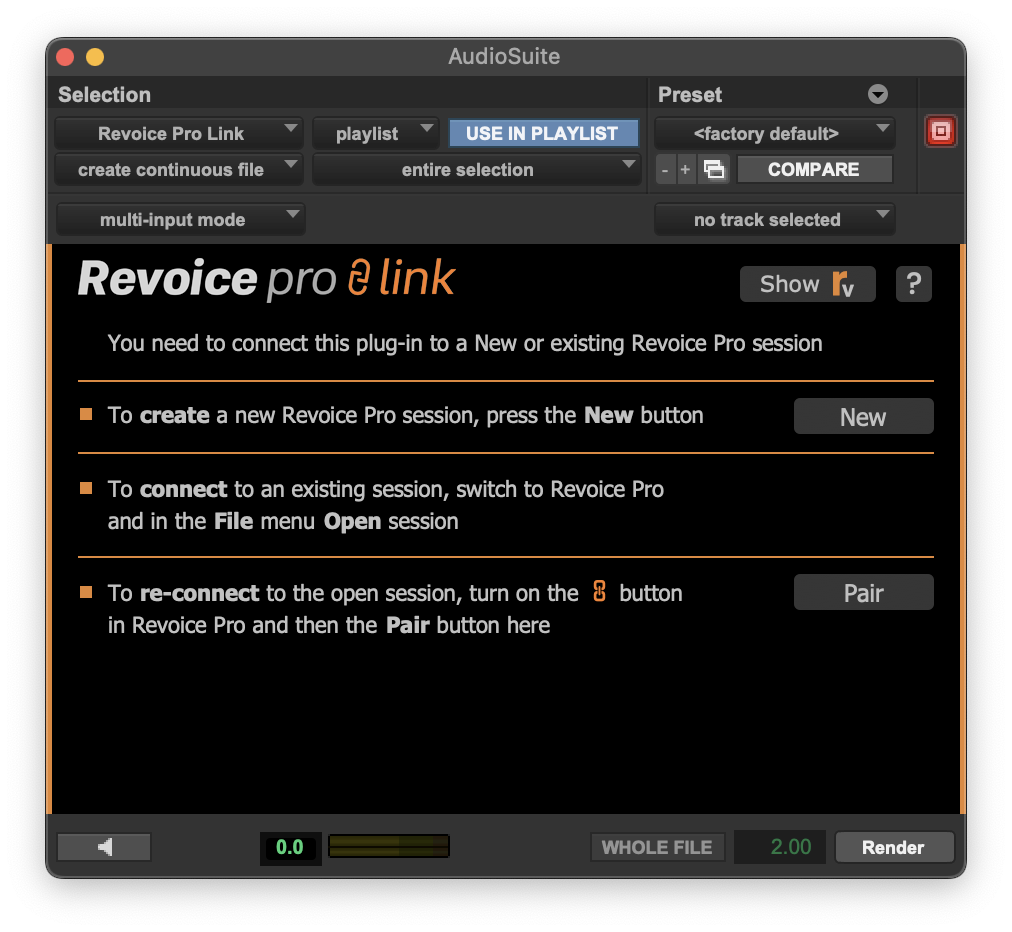This screenshot has width=1012, height=932.
Task: Expand the playlist selector dropdown
Action: pos(375,133)
